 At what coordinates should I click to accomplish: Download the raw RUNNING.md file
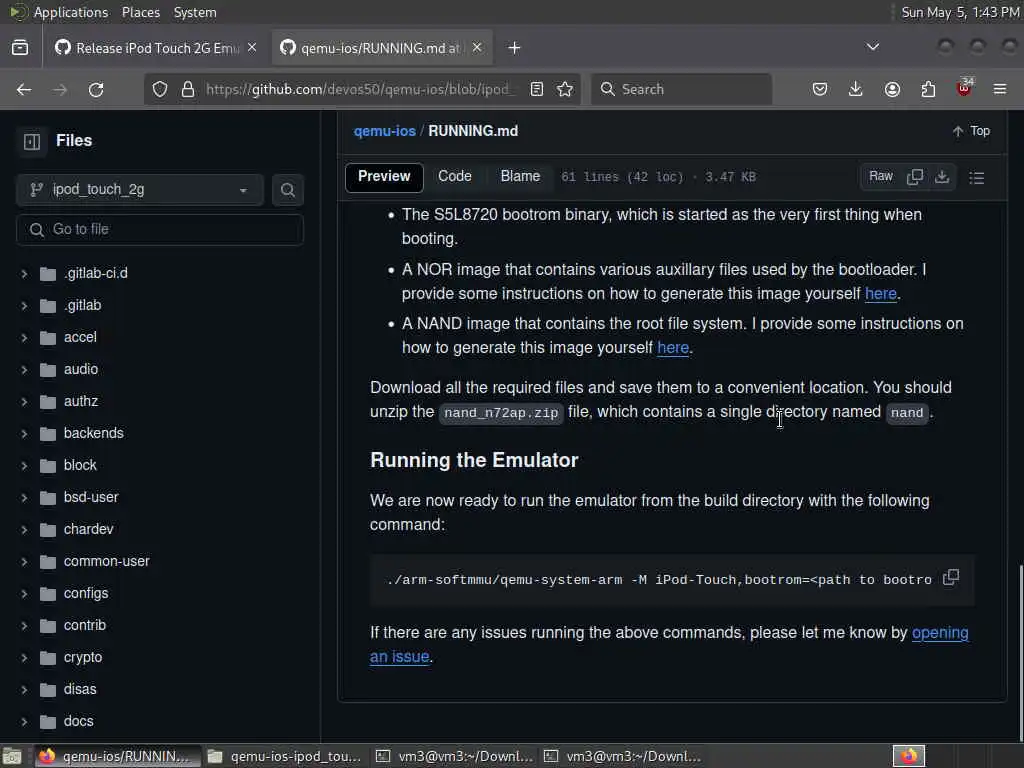[x=942, y=177]
